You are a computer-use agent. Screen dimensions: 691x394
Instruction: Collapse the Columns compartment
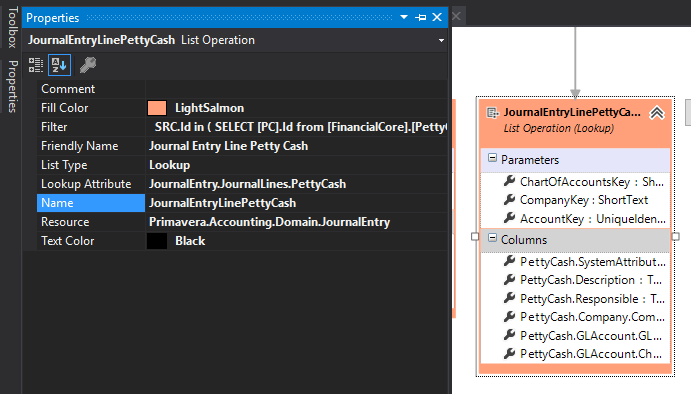click(492, 238)
